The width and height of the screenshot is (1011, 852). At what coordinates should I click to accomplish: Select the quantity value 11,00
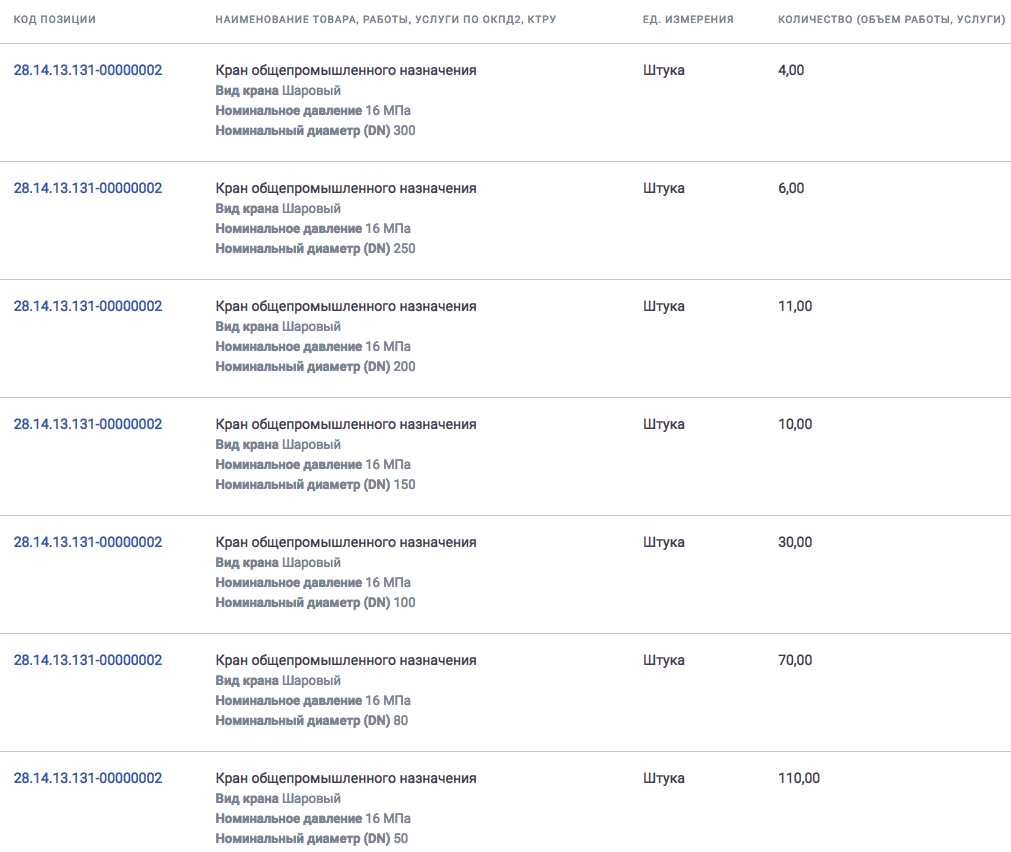click(x=795, y=306)
